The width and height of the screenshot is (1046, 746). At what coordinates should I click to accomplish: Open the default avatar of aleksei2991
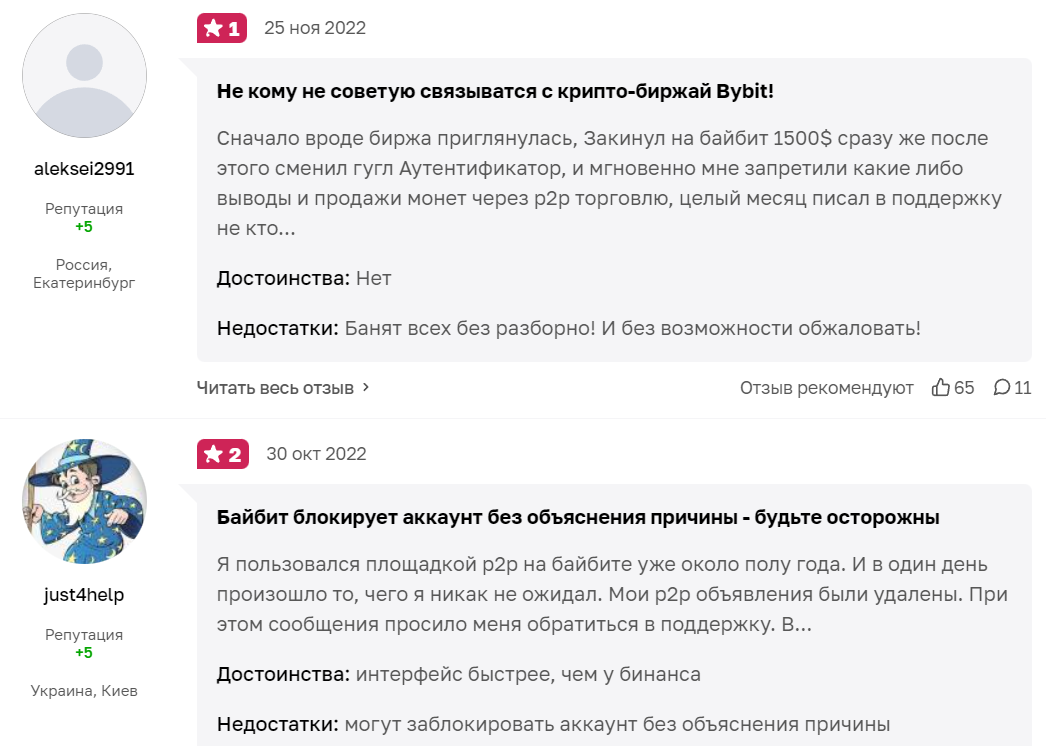click(84, 75)
